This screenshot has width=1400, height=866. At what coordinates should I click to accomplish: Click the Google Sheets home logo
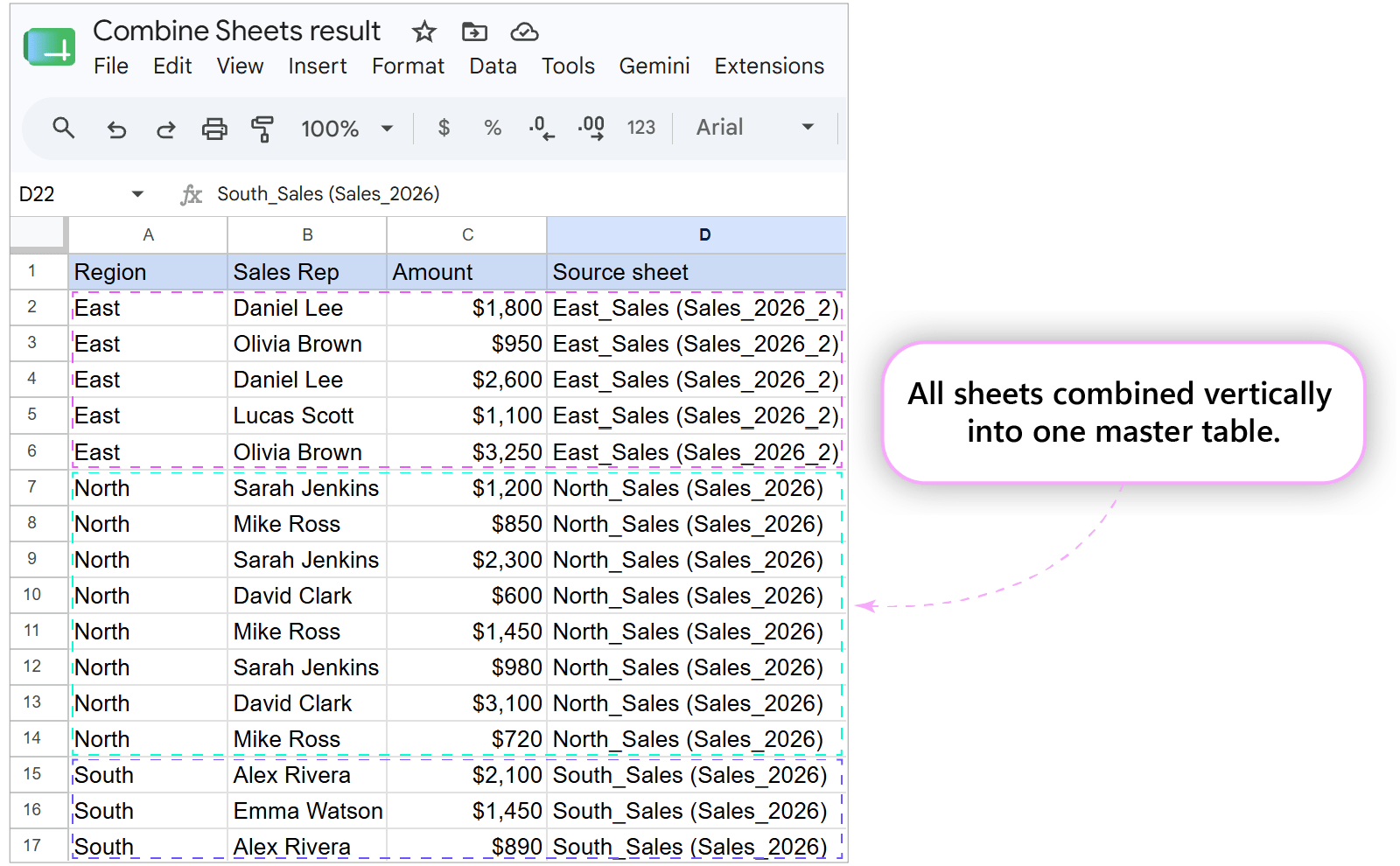[x=50, y=47]
